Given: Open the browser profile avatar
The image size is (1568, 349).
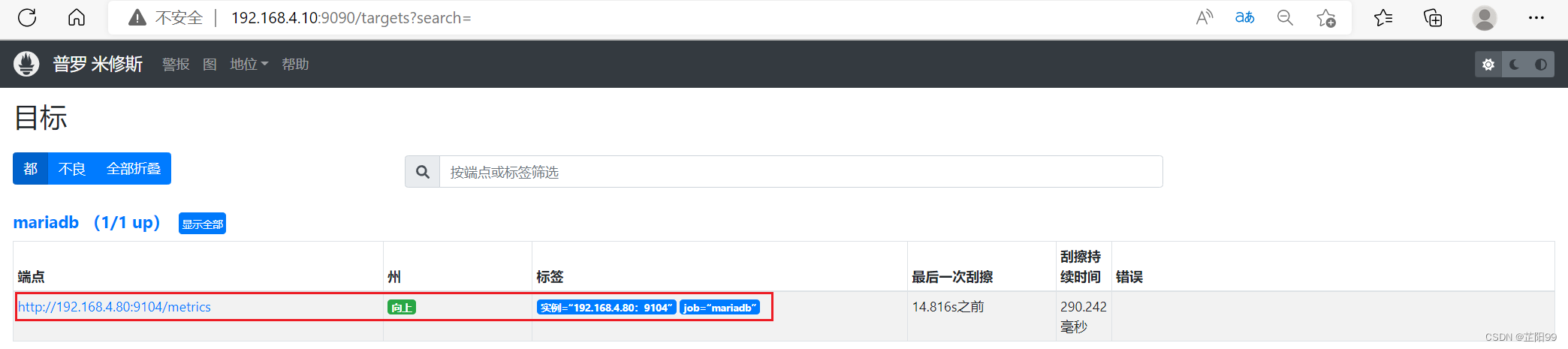Looking at the screenshot, I should tap(1485, 18).
